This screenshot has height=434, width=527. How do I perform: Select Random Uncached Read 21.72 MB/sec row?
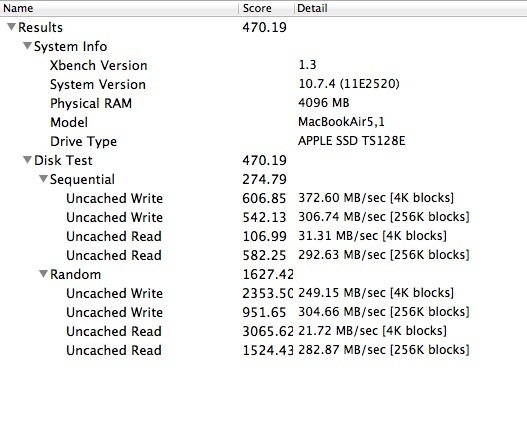pyautogui.click(x=264, y=331)
